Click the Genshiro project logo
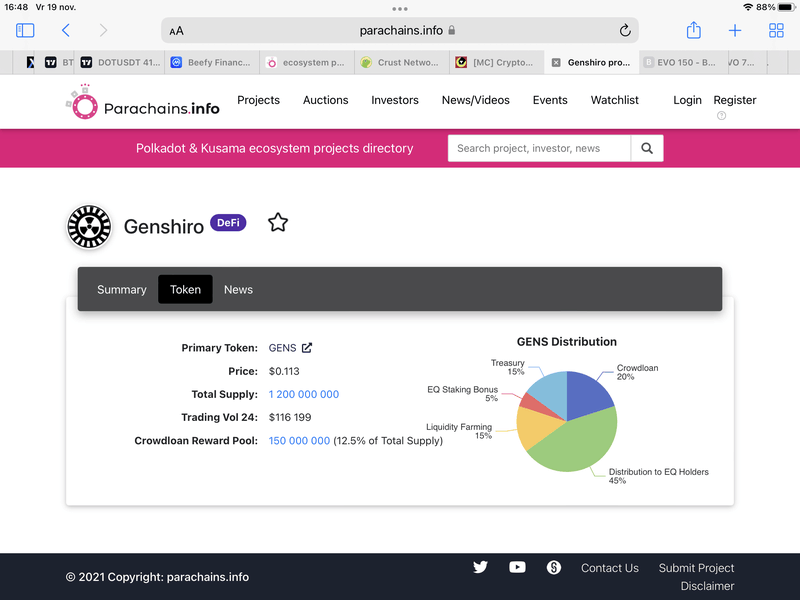 (x=89, y=227)
